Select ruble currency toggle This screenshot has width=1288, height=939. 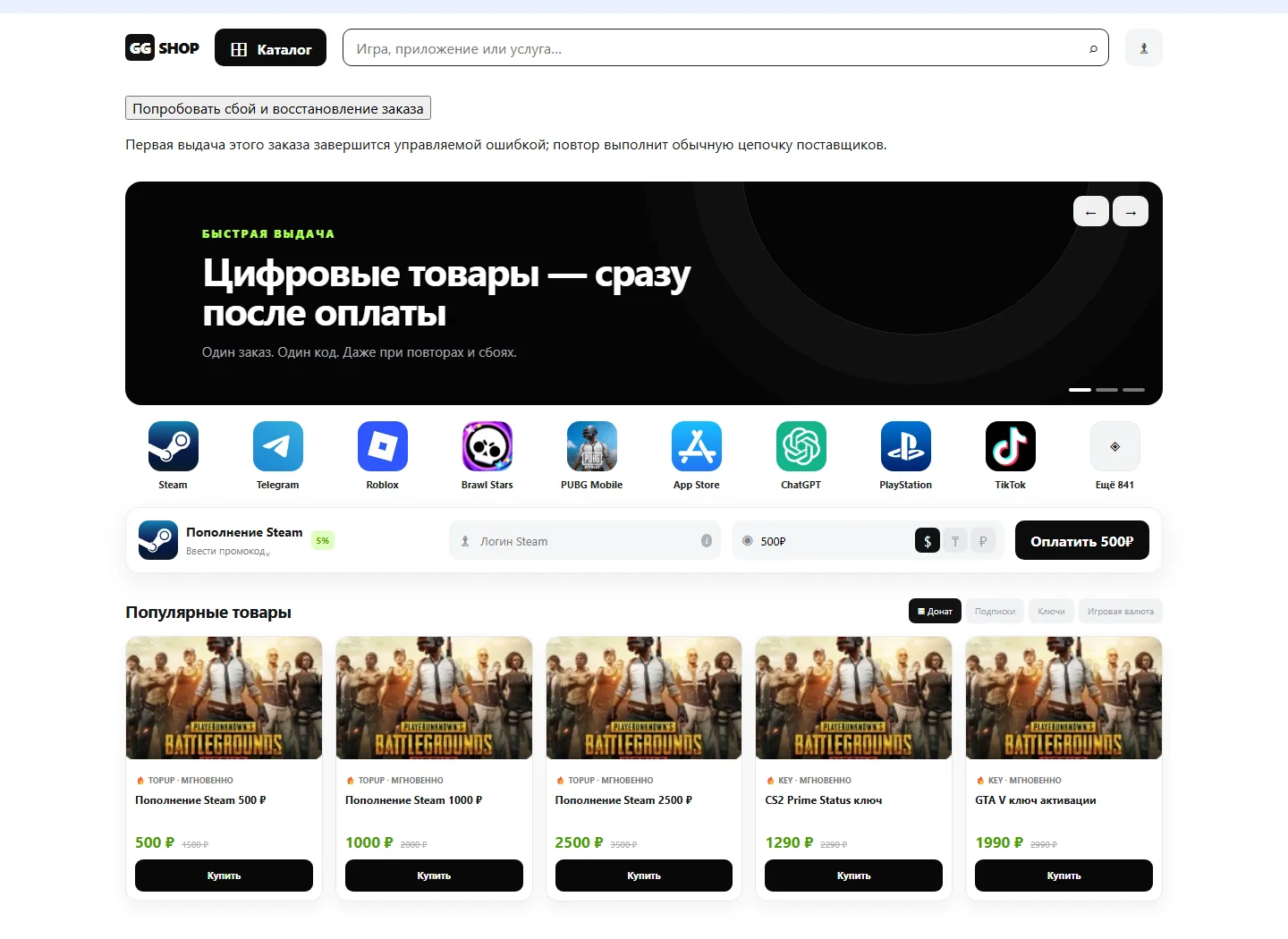(x=983, y=541)
